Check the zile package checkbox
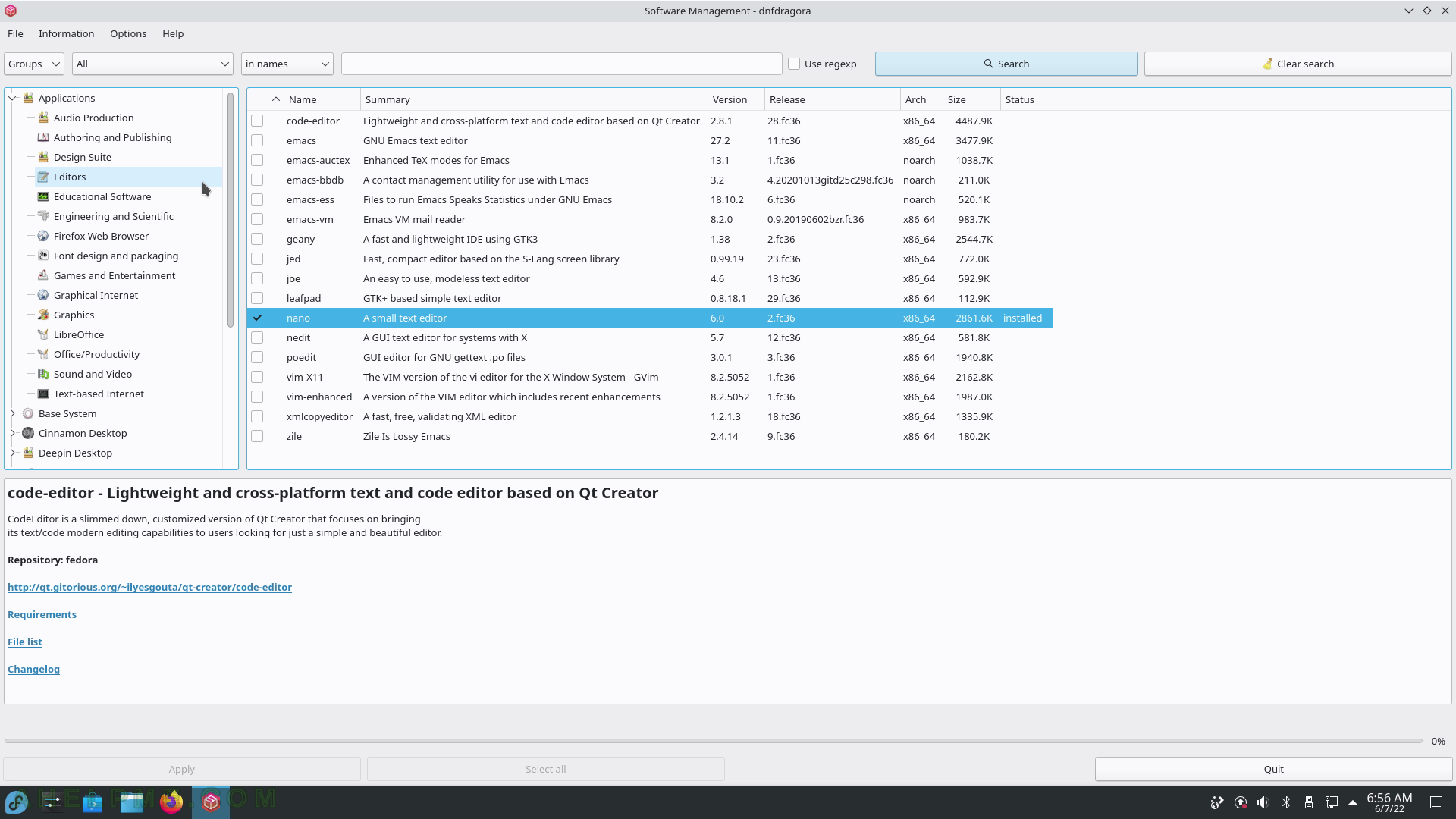 coord(257,436)
